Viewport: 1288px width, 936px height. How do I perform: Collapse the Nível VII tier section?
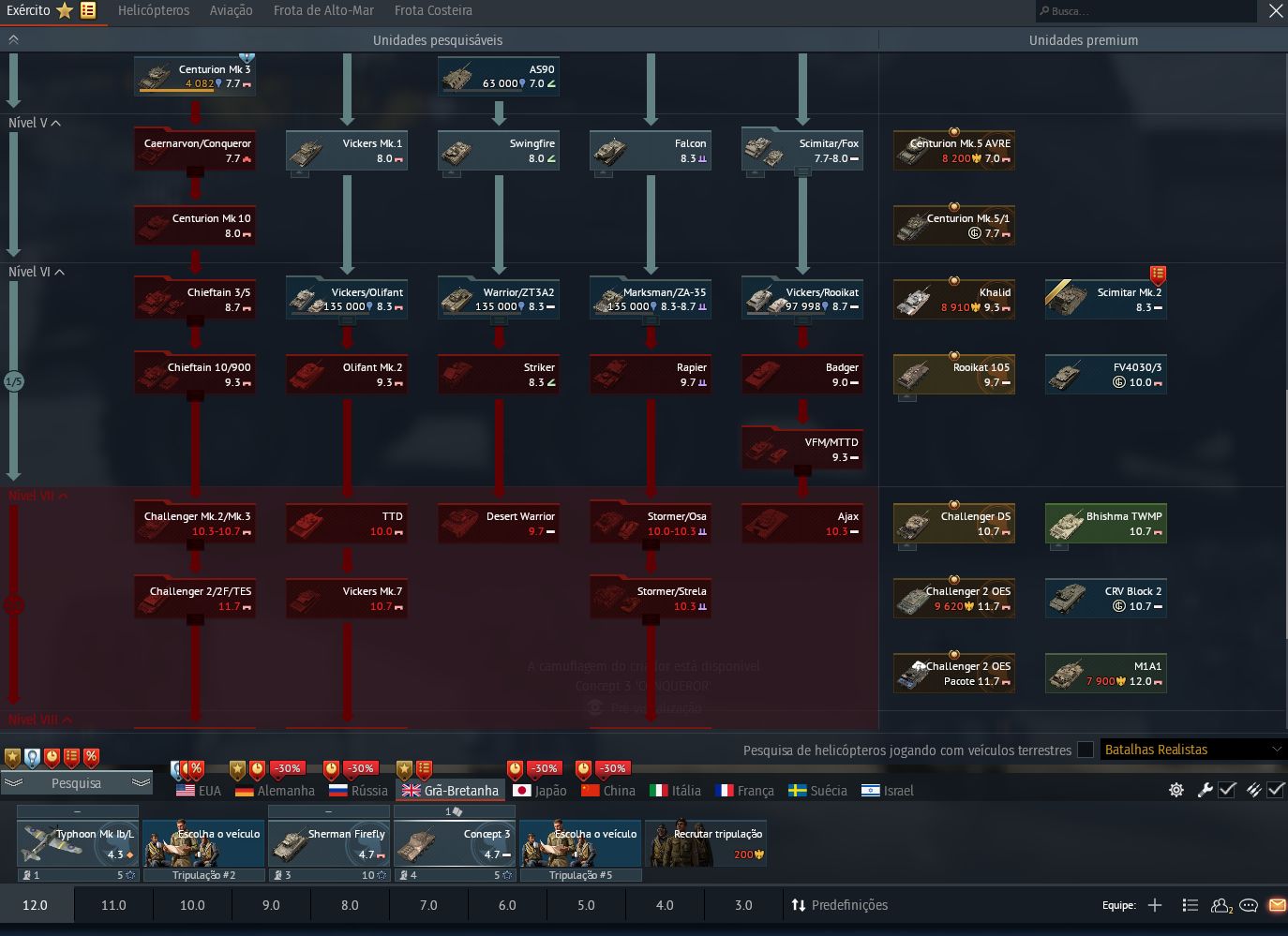click(x=38, y=496)
